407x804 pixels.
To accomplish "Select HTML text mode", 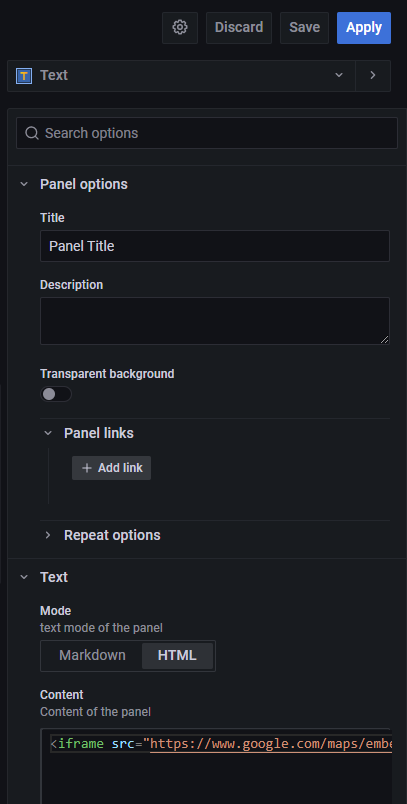I will coord(177,655).
